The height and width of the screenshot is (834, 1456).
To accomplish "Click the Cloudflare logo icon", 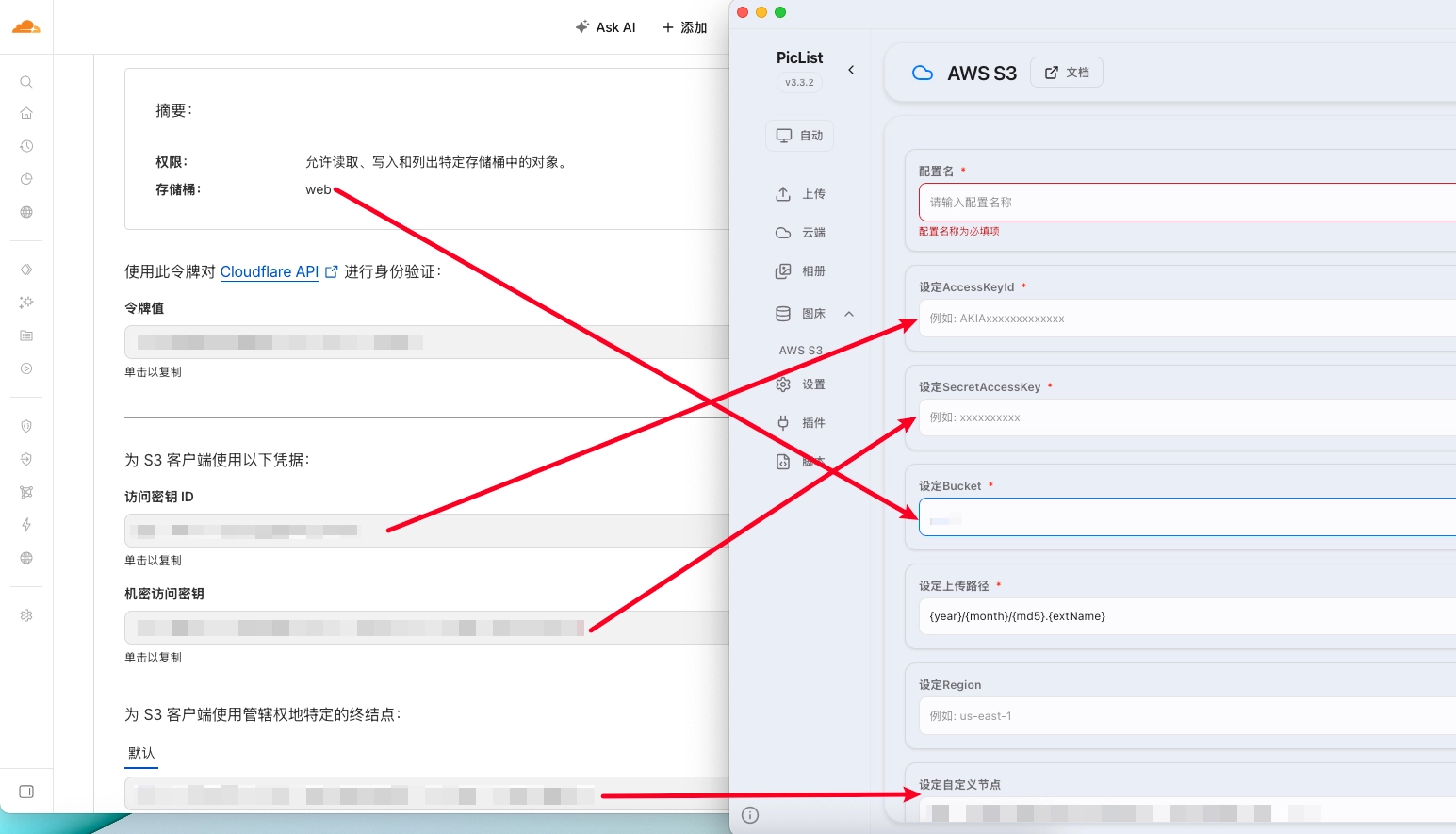I will (x=26, y=27).
